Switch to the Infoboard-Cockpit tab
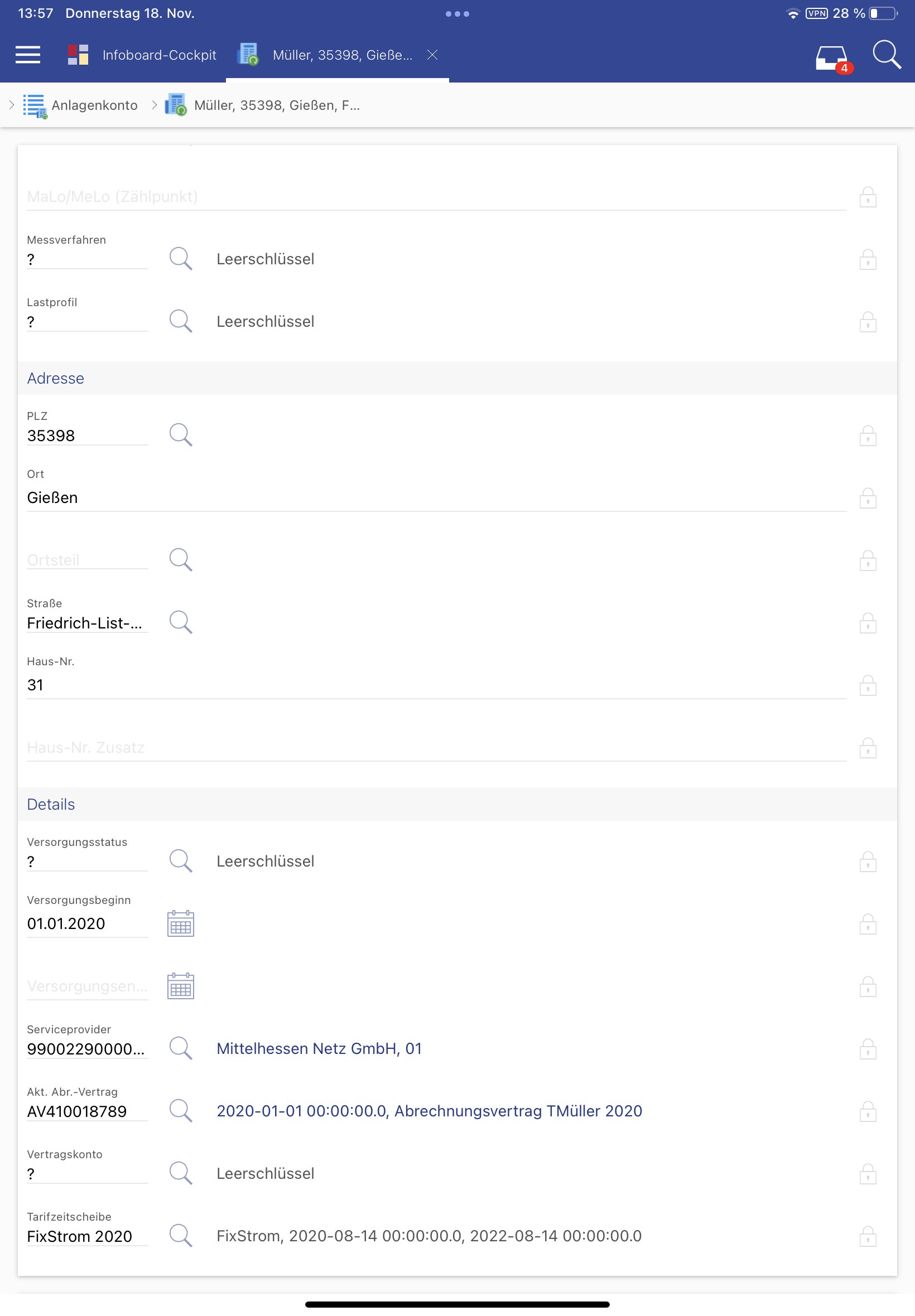Screen dimensions: 915x1316 [x=142, y=55]
